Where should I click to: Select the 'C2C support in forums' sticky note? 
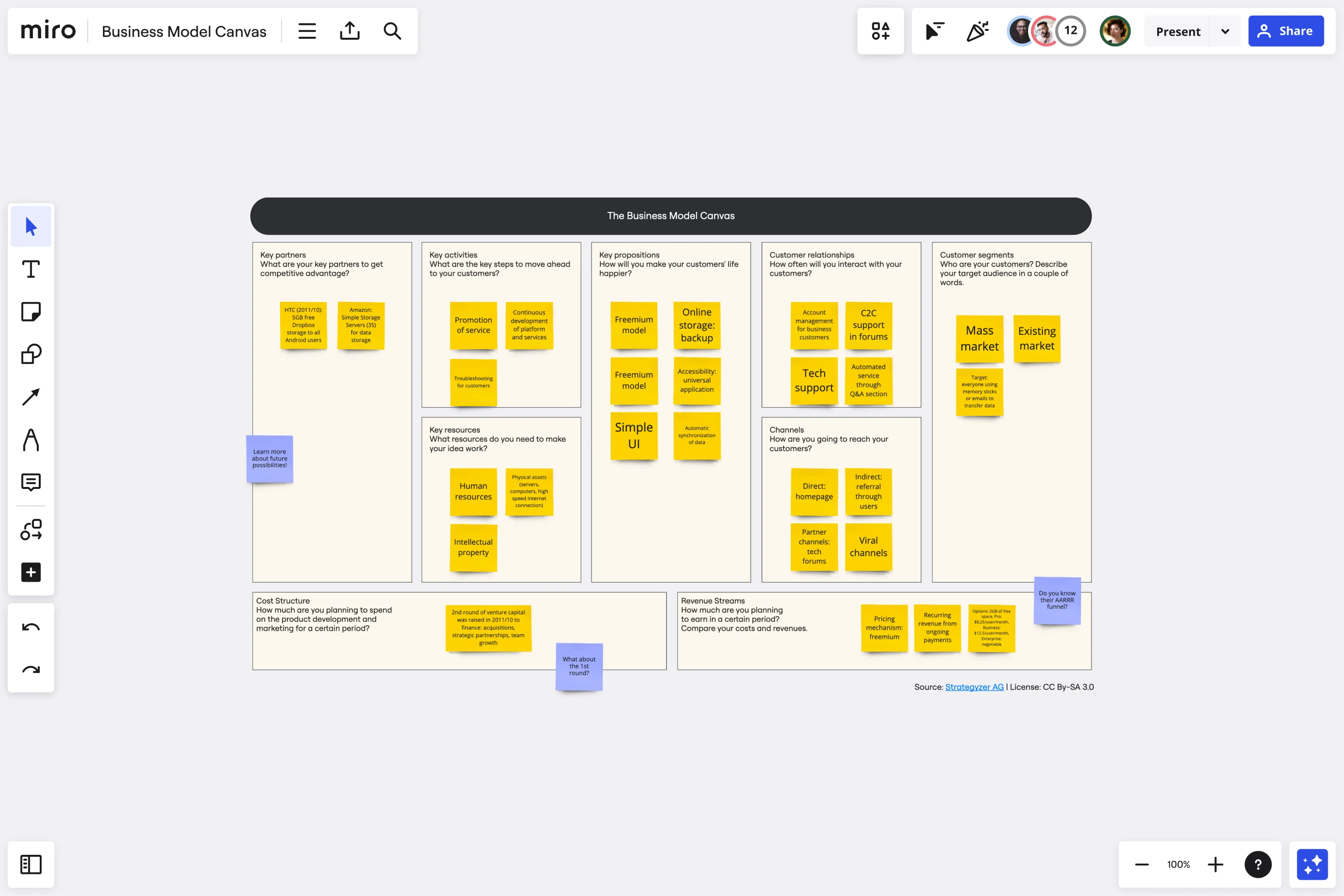(868, 325)
